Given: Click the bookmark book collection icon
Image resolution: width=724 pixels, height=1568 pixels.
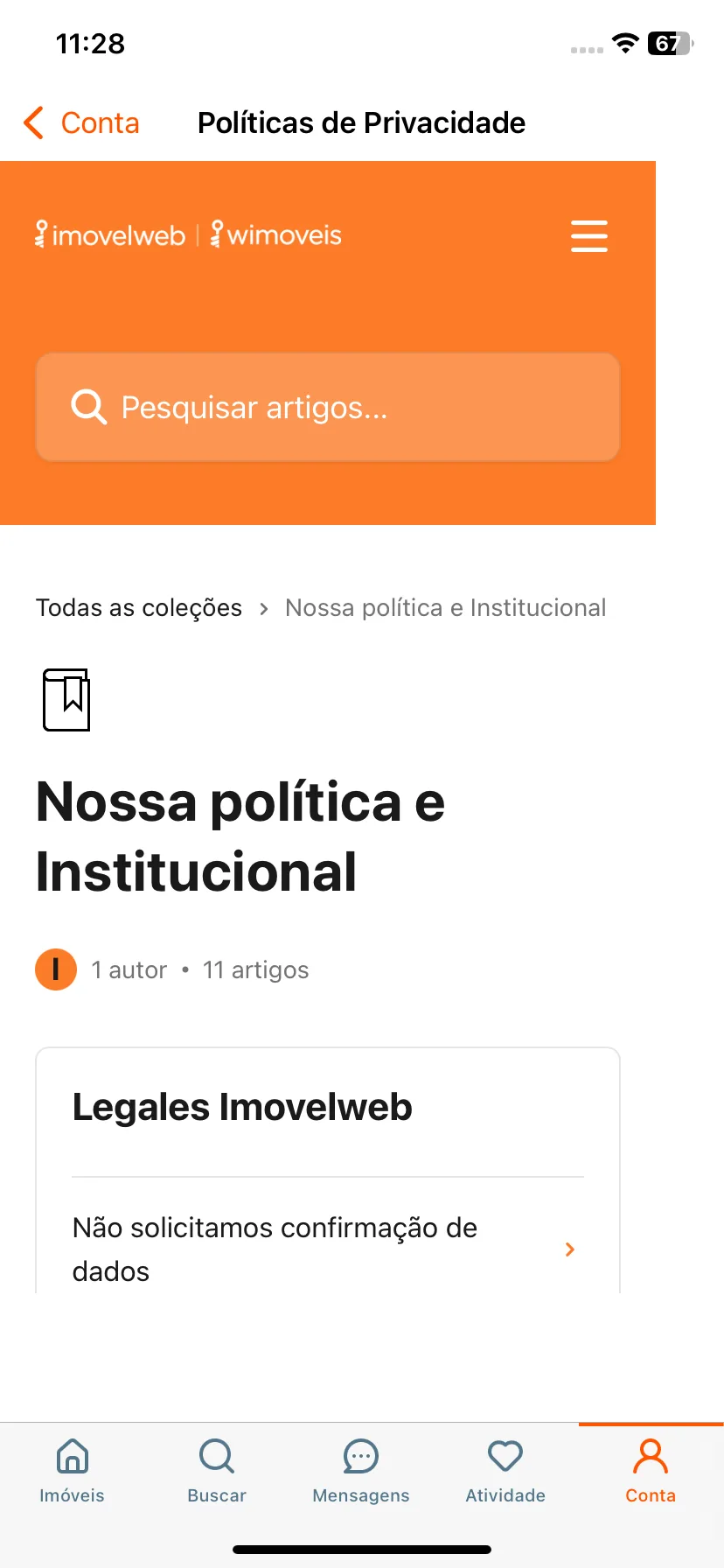Looking at the screenshot, I should click(66, 700).
